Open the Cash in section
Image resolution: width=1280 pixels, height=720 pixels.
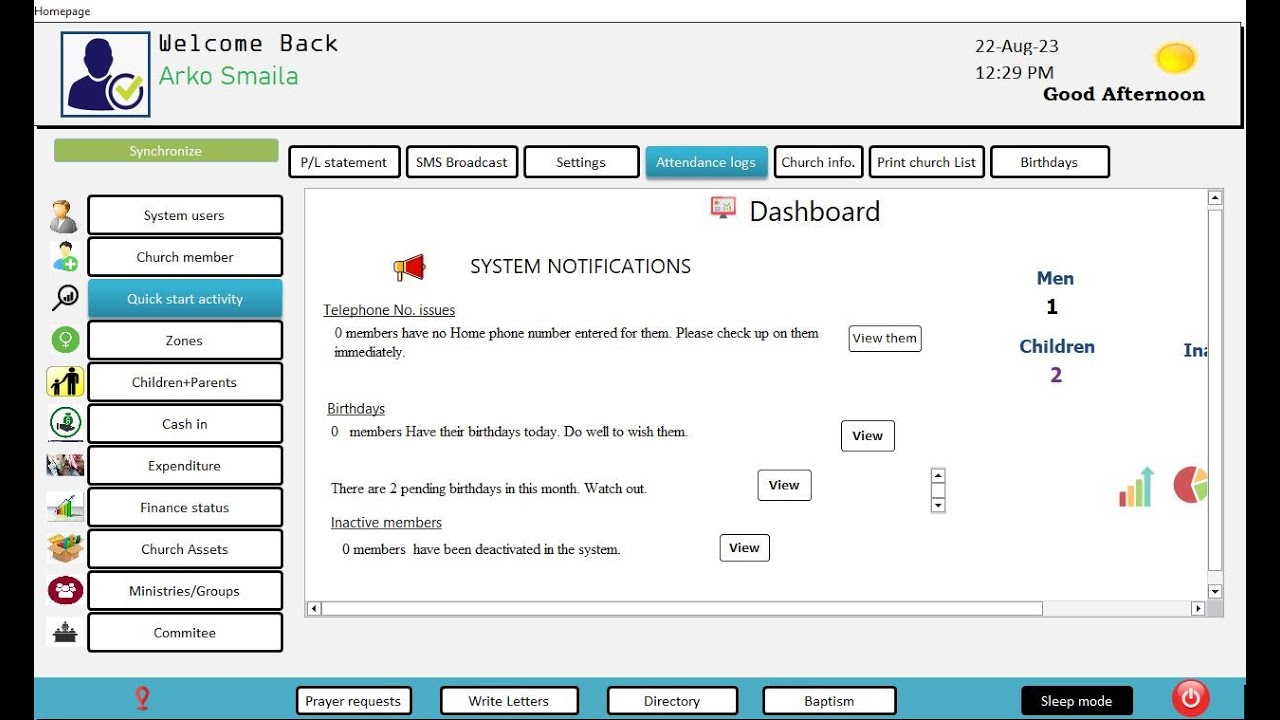pos(185,424)
